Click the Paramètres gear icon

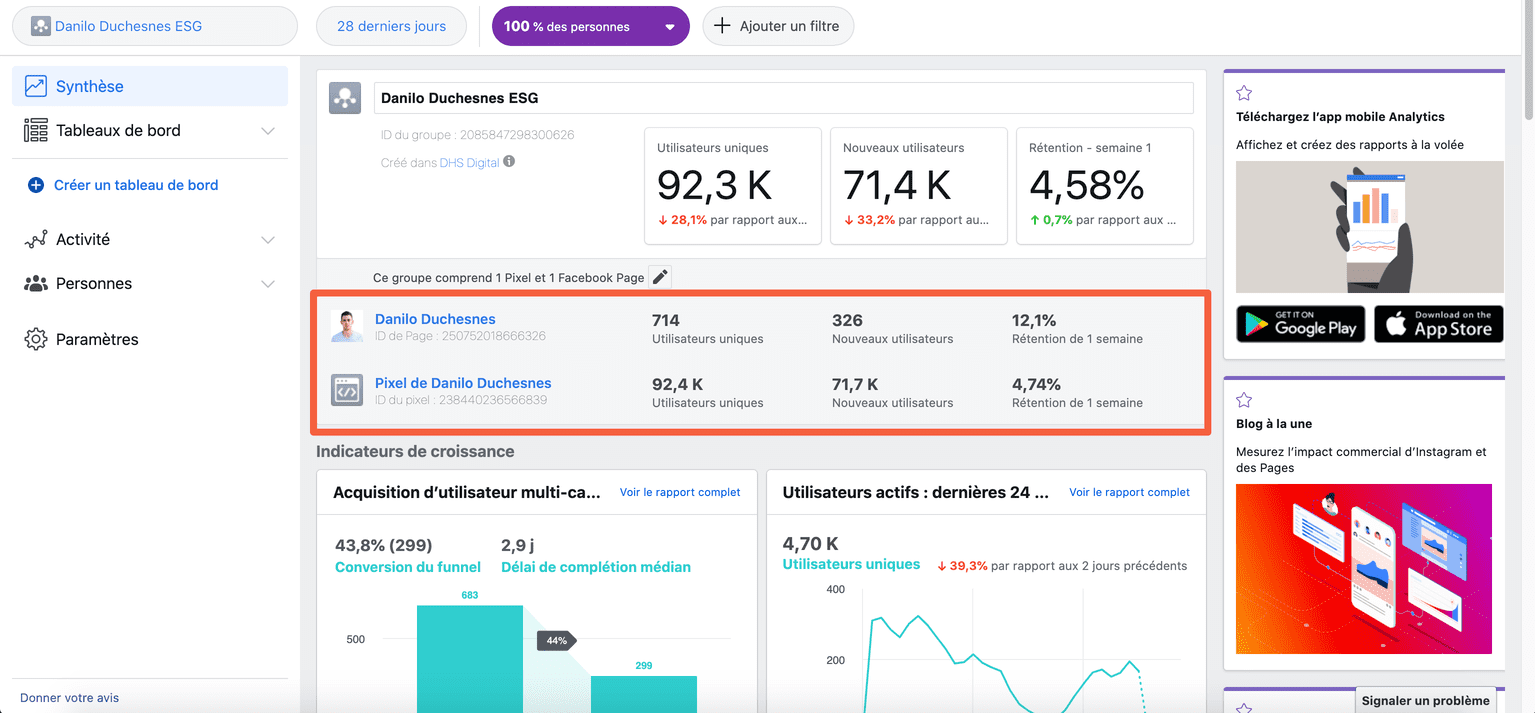[36, 339]
